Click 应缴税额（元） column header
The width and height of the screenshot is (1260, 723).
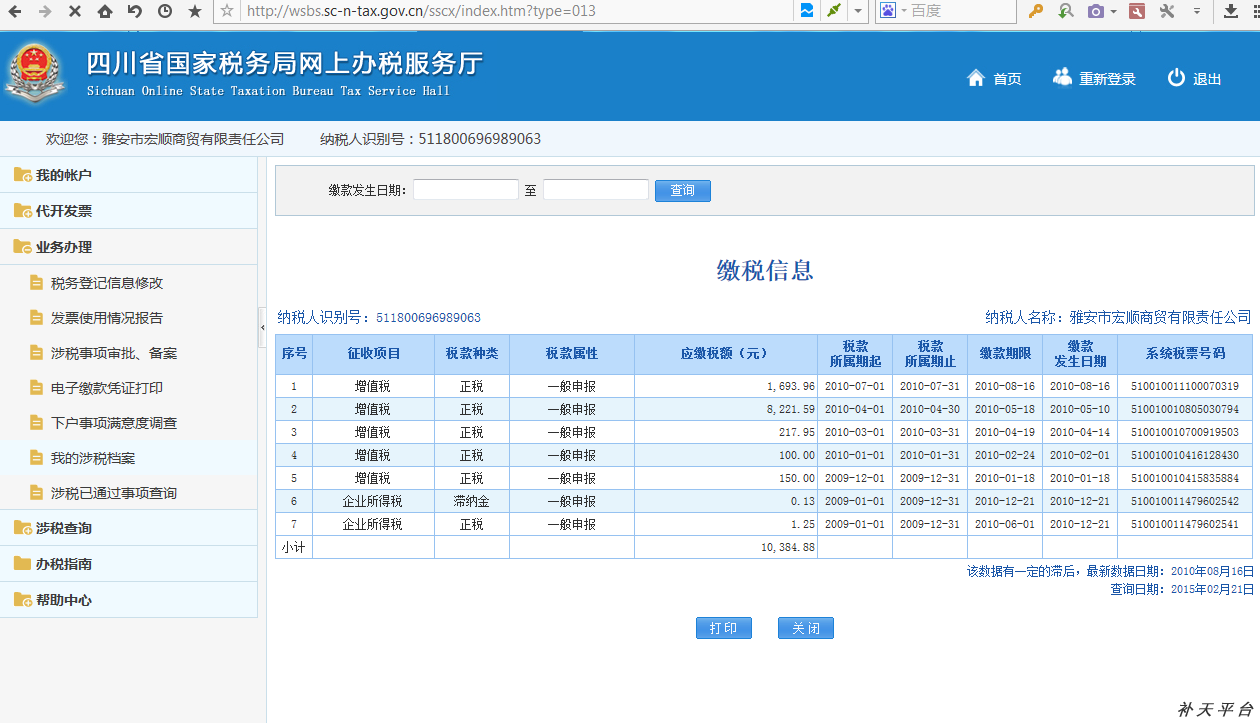[x=726, y=354]
